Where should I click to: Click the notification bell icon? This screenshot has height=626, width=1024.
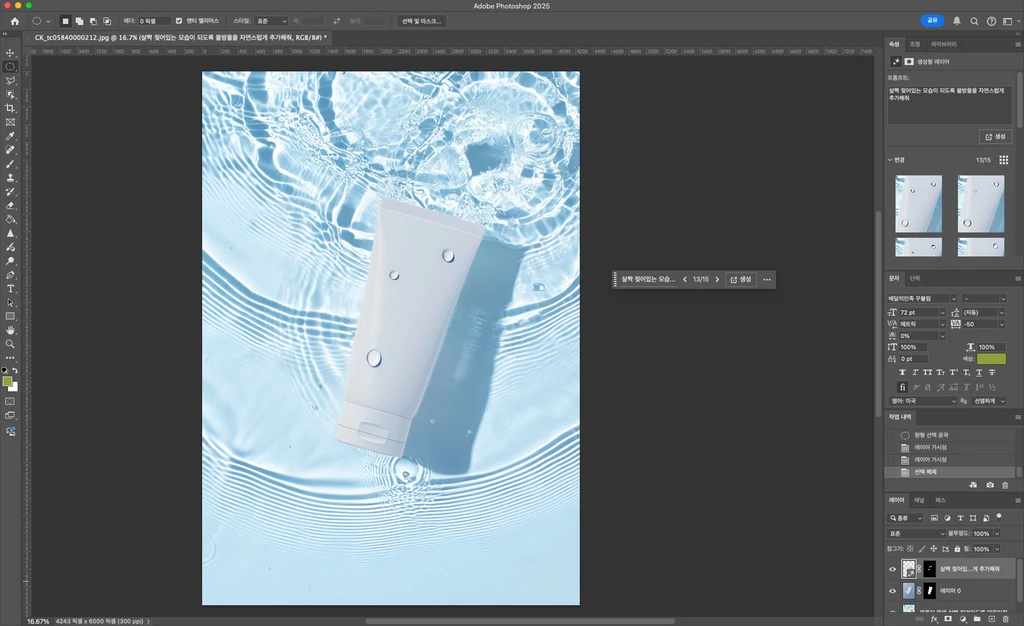(957, 21)
